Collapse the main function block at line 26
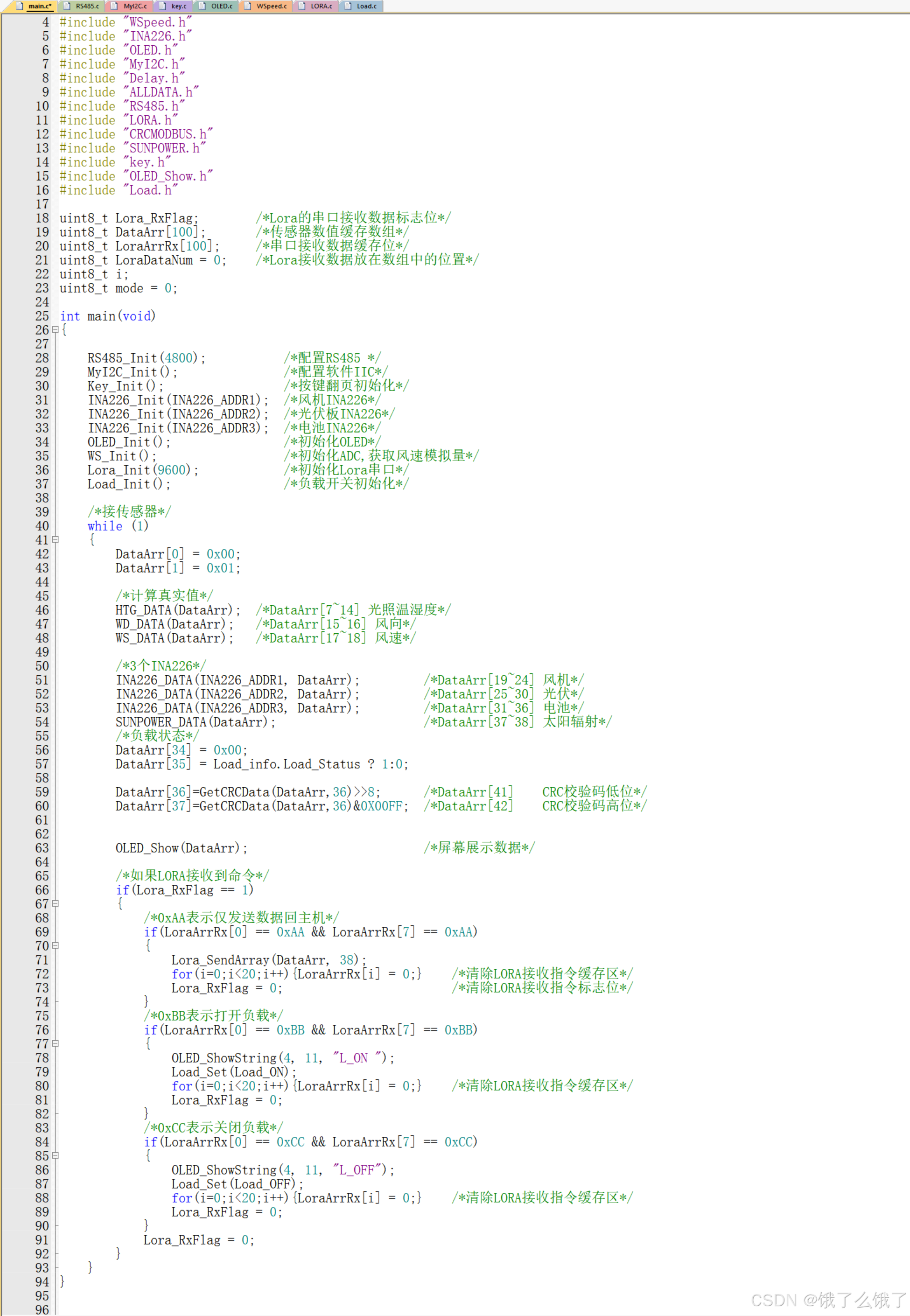 (x=56, y=330)
